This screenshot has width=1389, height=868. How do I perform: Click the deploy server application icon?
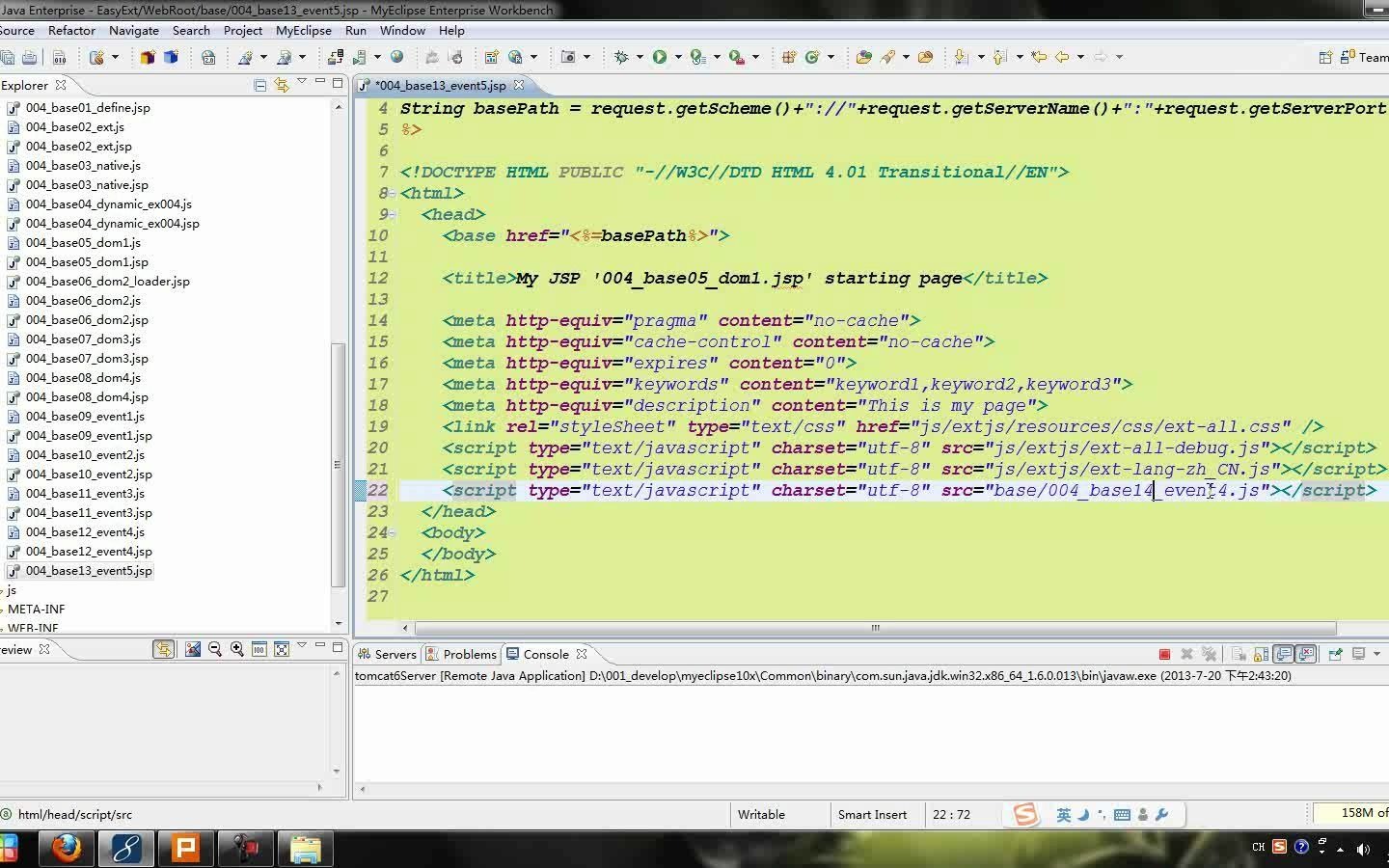[336, 57]
